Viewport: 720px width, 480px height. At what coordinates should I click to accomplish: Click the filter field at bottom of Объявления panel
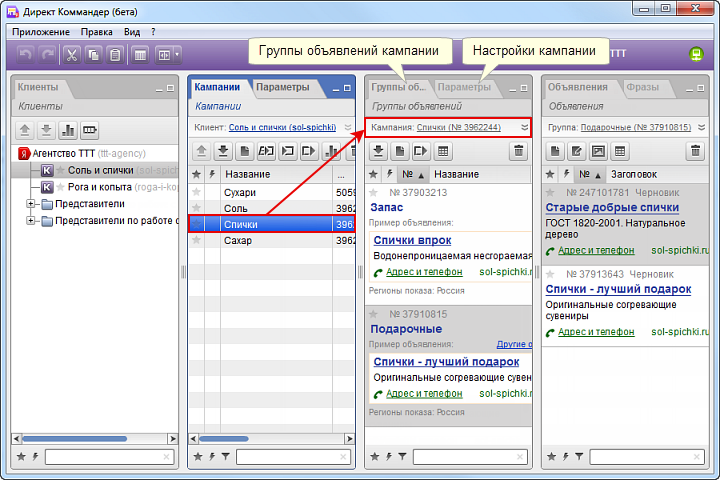point(647,457)
